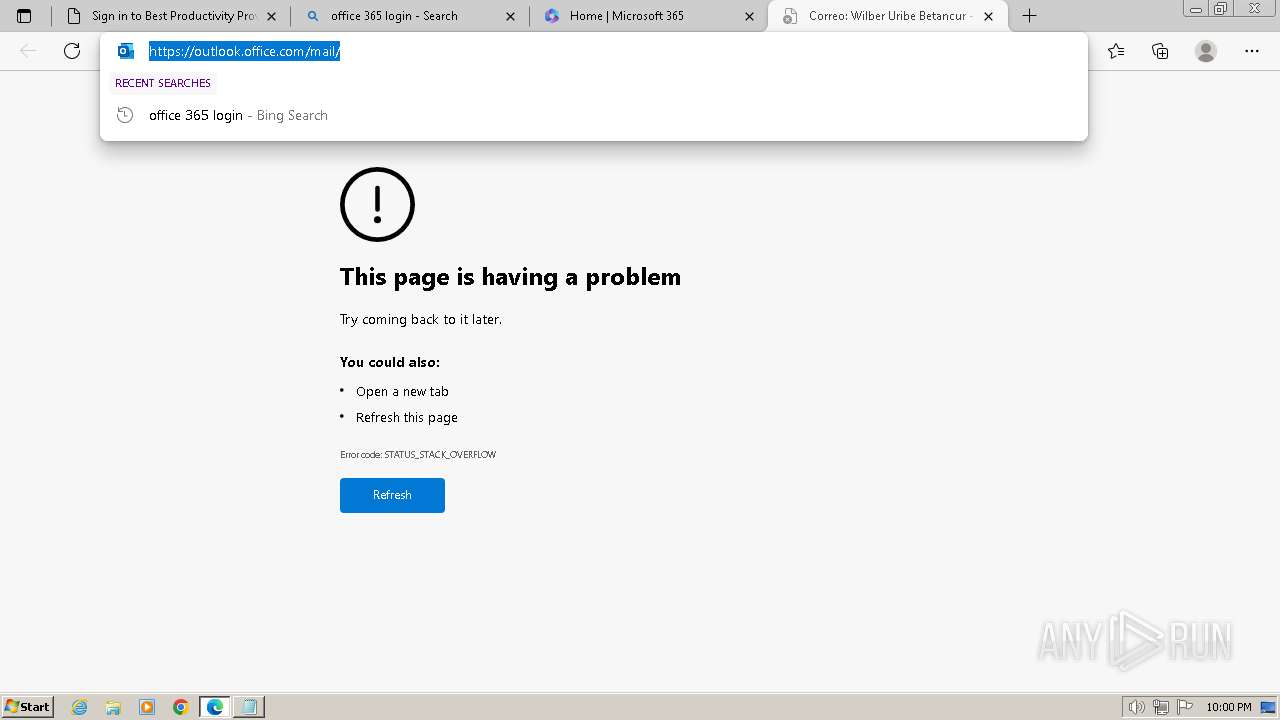The image size is (1280, 720).
Task: Open File Explorer folder from taskbar
Action: [113, 707]
